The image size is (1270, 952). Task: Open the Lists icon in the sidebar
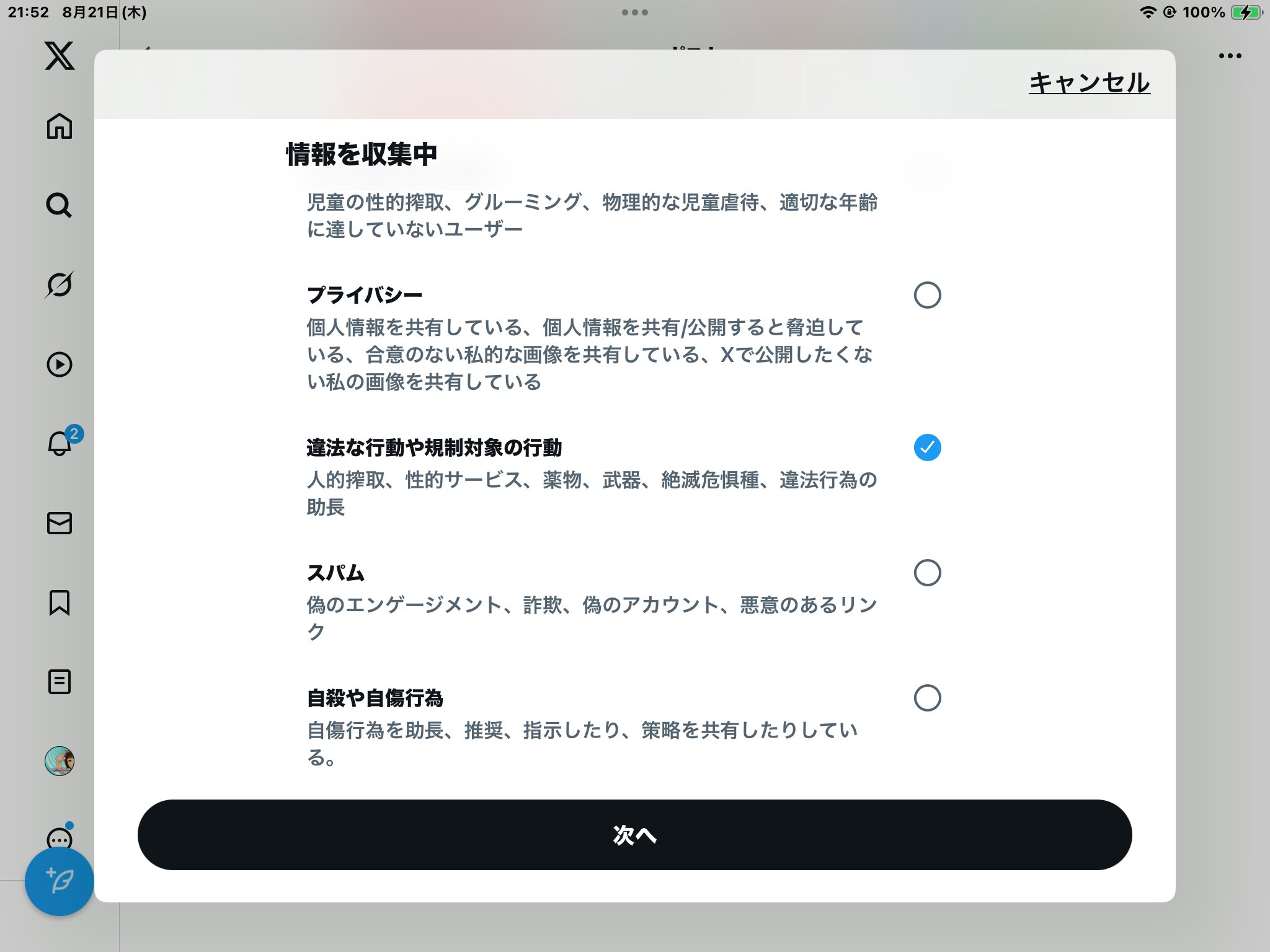pyautogui.click(x=60, y=682)
